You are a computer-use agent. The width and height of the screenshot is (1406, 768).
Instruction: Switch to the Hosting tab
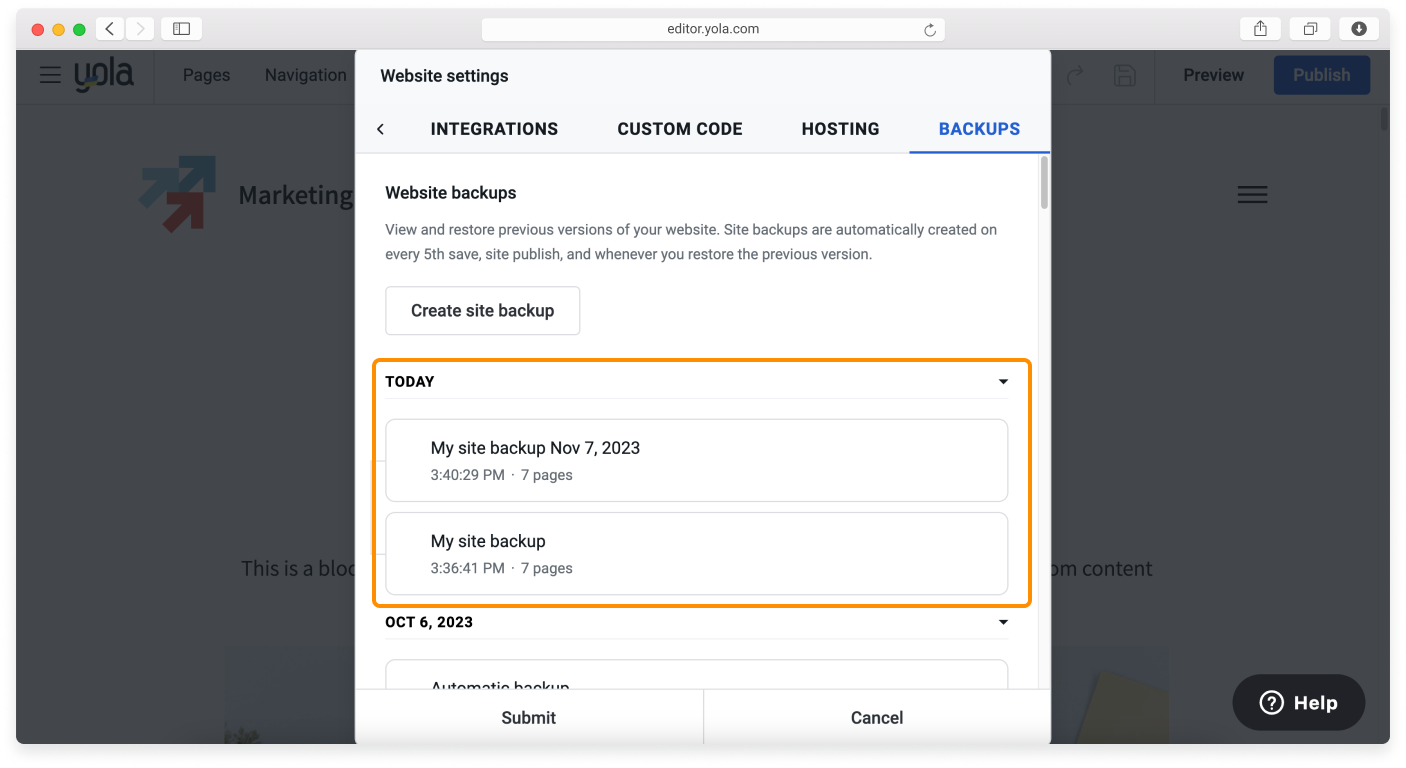point(840,129)
